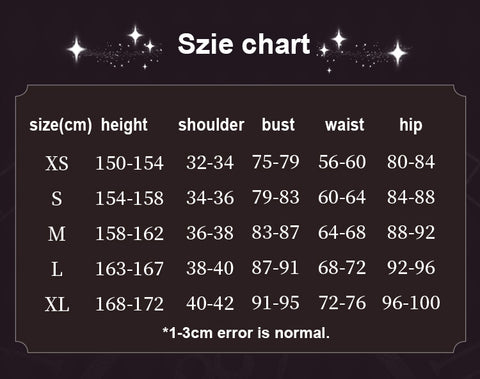Select the 'shoulder' column header
This screenshot has width=480, height=379.
coord(211,125)
